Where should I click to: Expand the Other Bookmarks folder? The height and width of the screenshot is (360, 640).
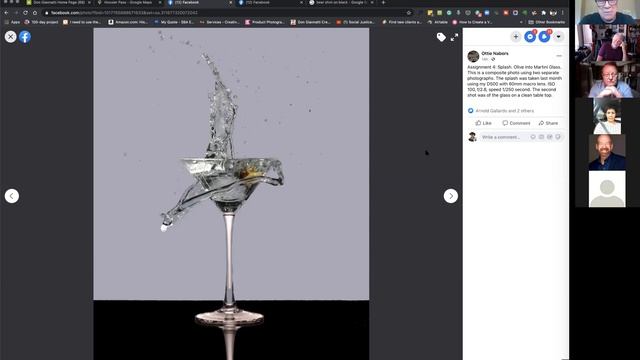coord(547,22)
